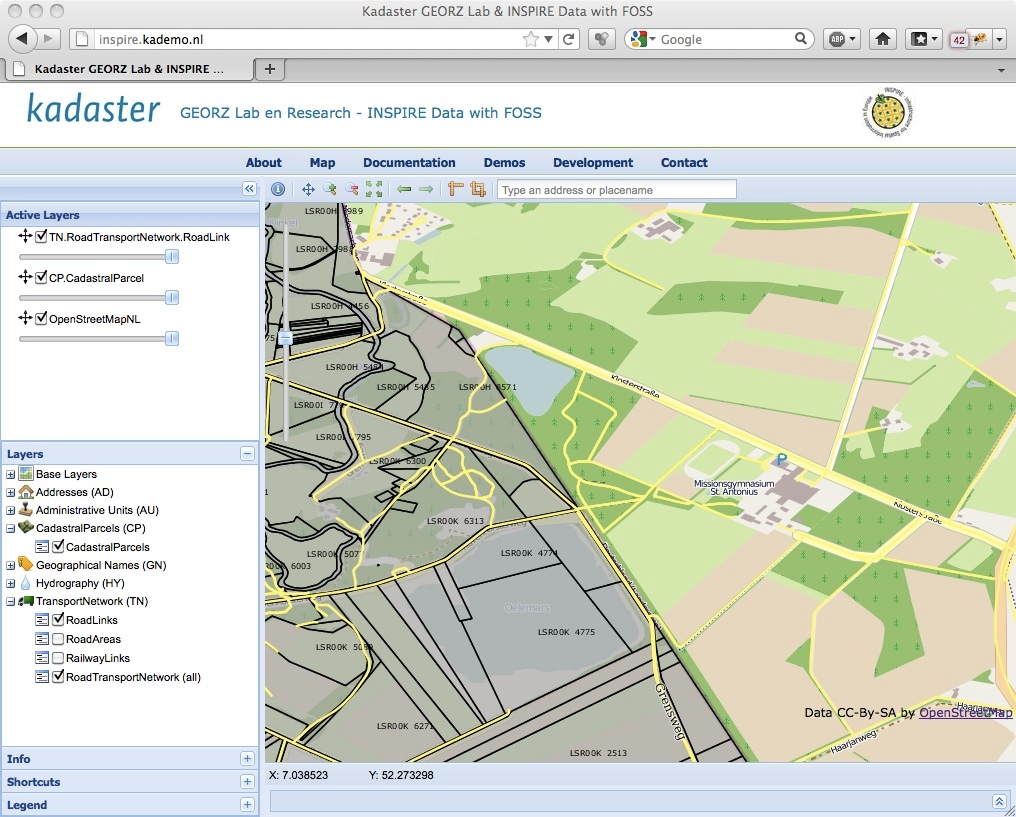Go to next map extent arrow
This screenshot has height=817, width=1016.
point(426,189)
